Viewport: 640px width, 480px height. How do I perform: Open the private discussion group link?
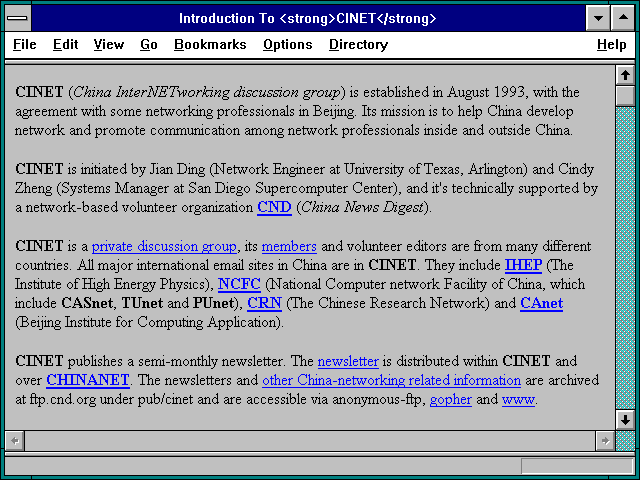[164, 246]
